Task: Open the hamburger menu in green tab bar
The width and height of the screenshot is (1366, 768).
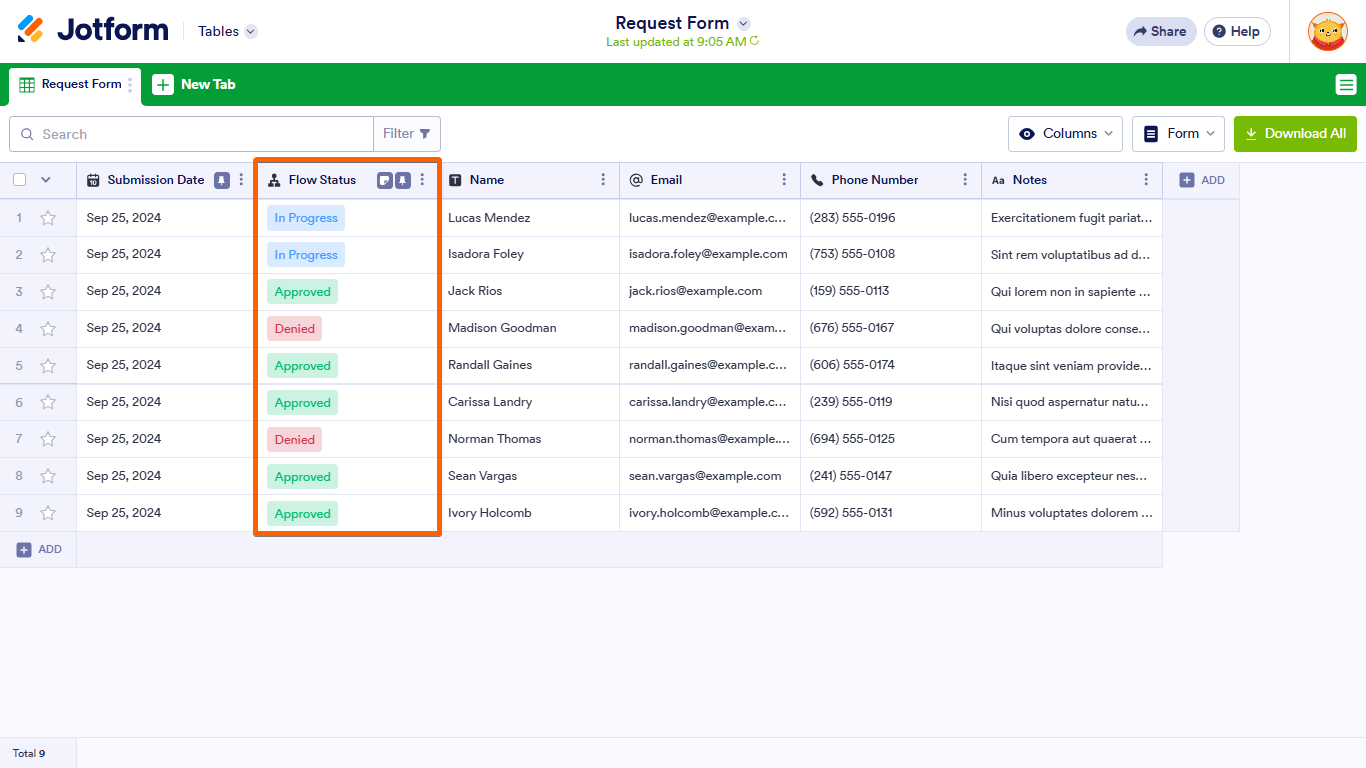Action: (x=1346, y=85)
